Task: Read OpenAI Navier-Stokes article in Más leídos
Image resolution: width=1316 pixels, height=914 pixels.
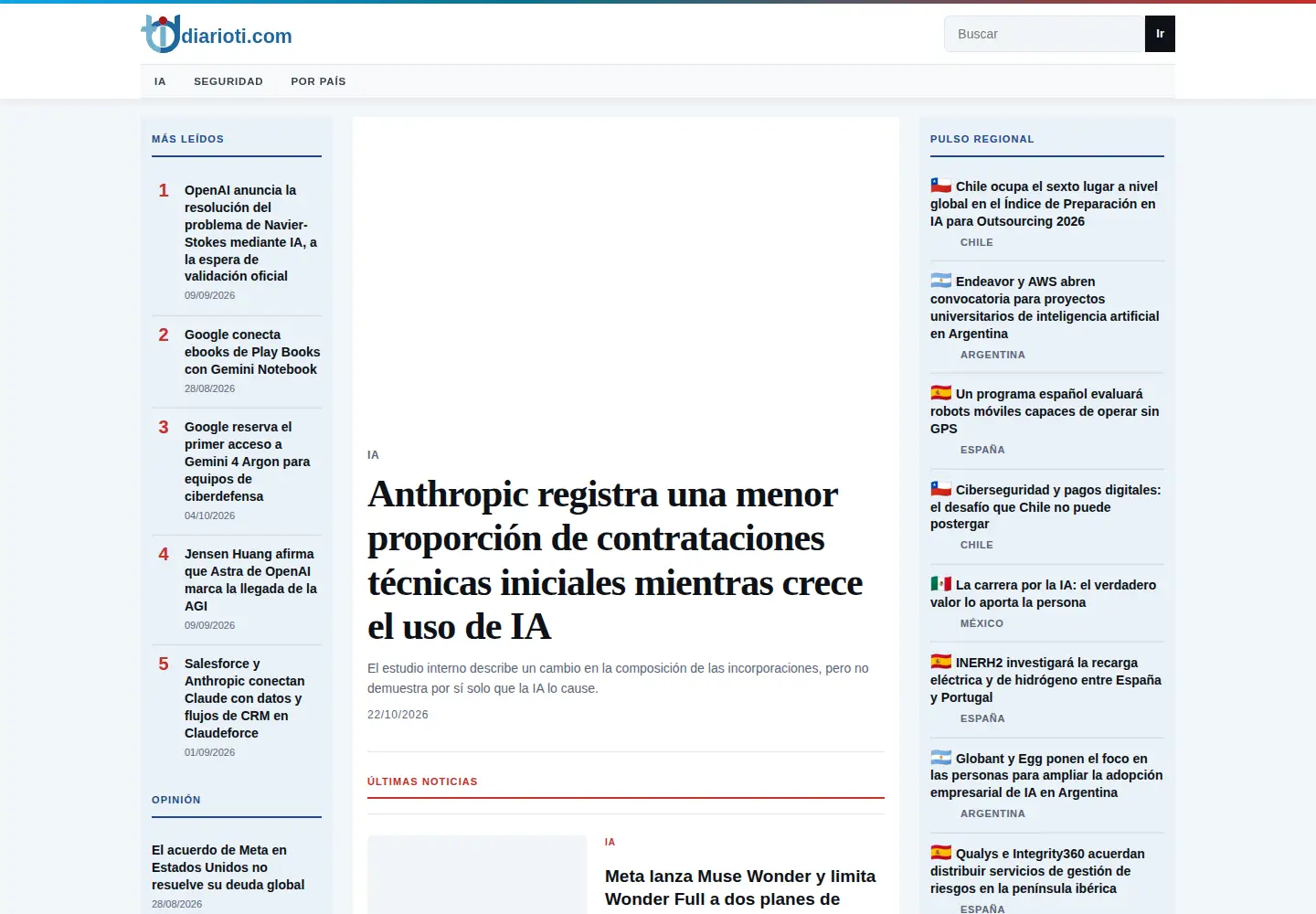Action: click(251, 233)
